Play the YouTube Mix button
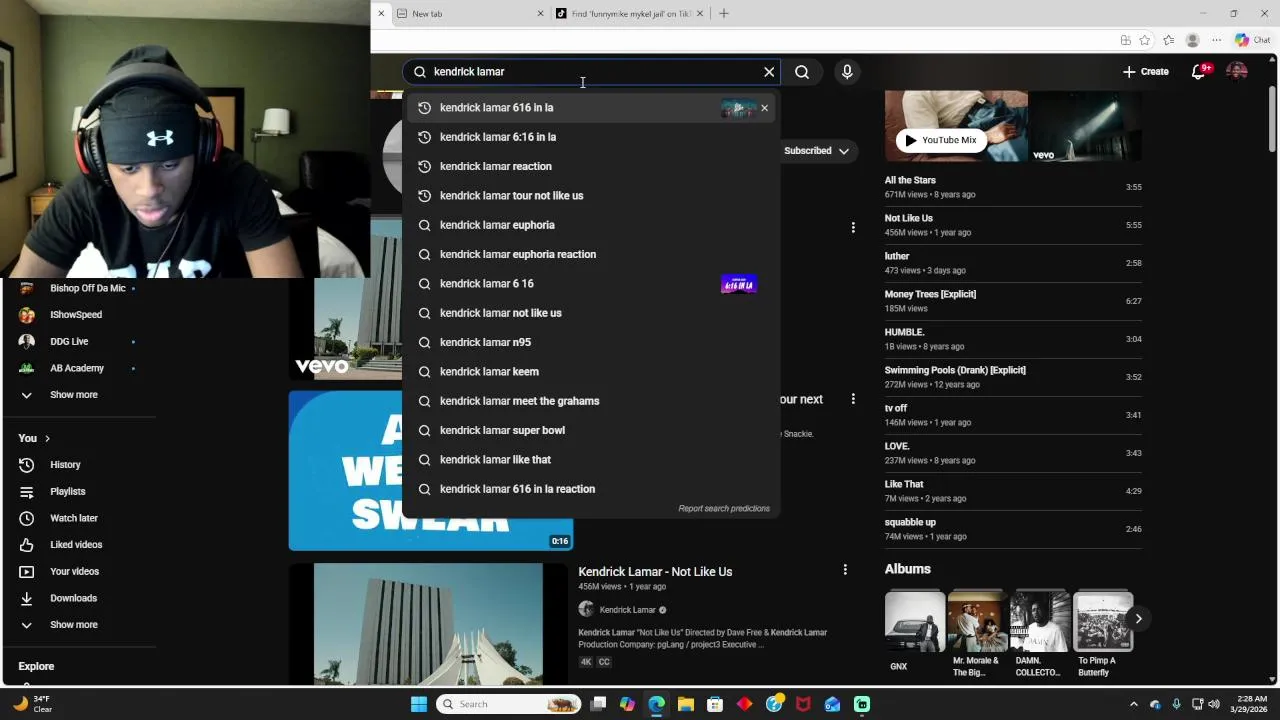The image size is (1280, 720). 941,140
